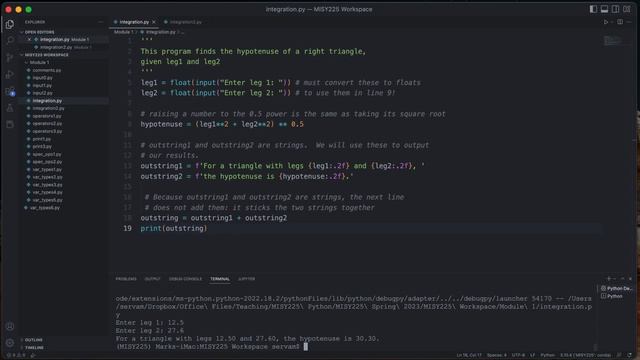Close the terminal panel
The height and width of the screenshot is (360, 640).
click(x=631, y=278)
